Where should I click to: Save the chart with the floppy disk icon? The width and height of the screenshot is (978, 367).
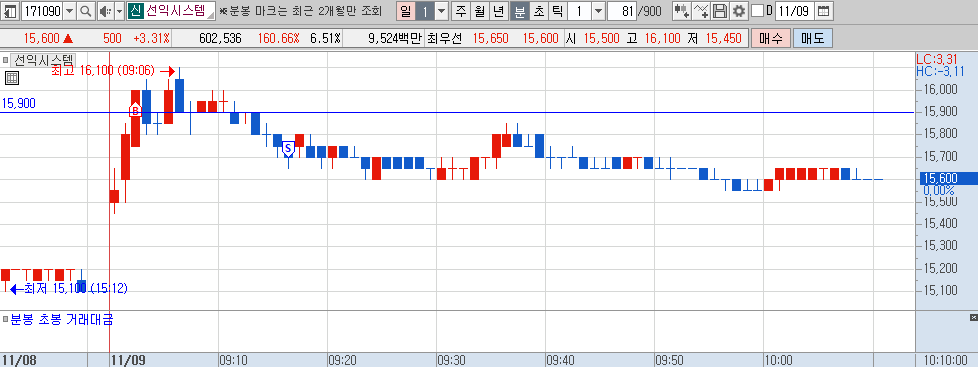tap(720, 11)
